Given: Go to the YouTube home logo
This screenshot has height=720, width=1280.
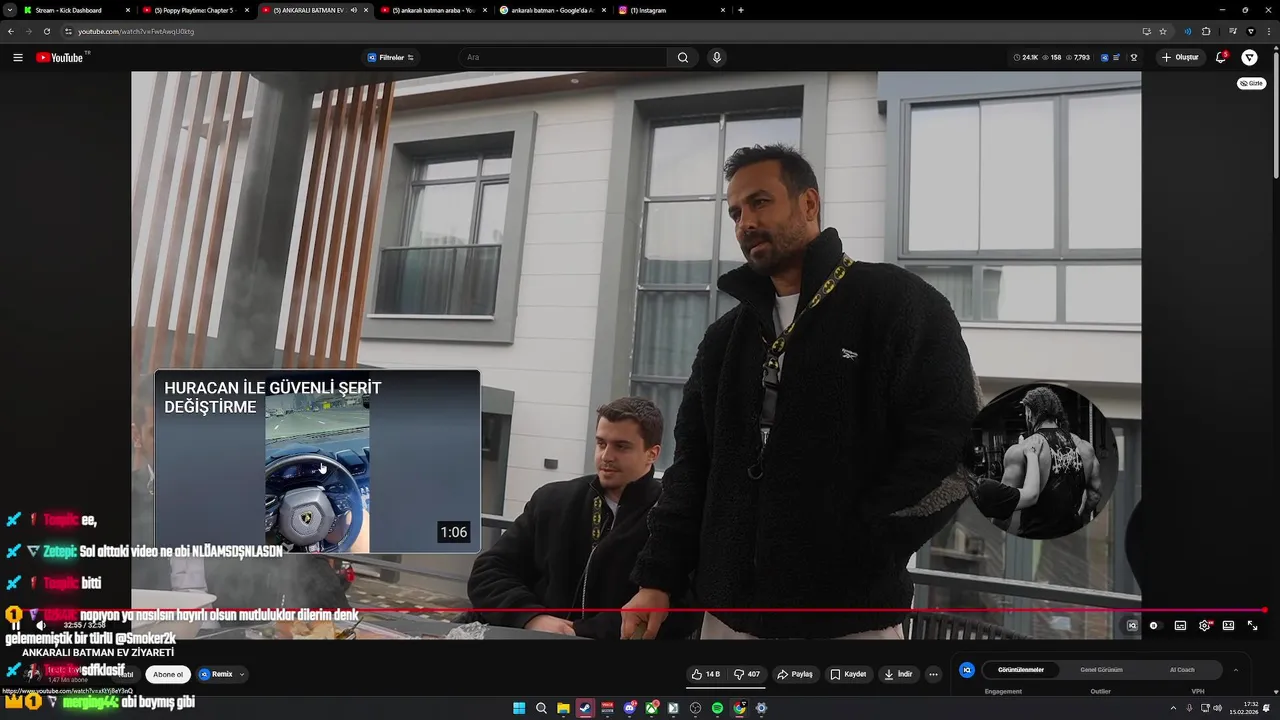Looking at the screenshot, I should 60,57.
